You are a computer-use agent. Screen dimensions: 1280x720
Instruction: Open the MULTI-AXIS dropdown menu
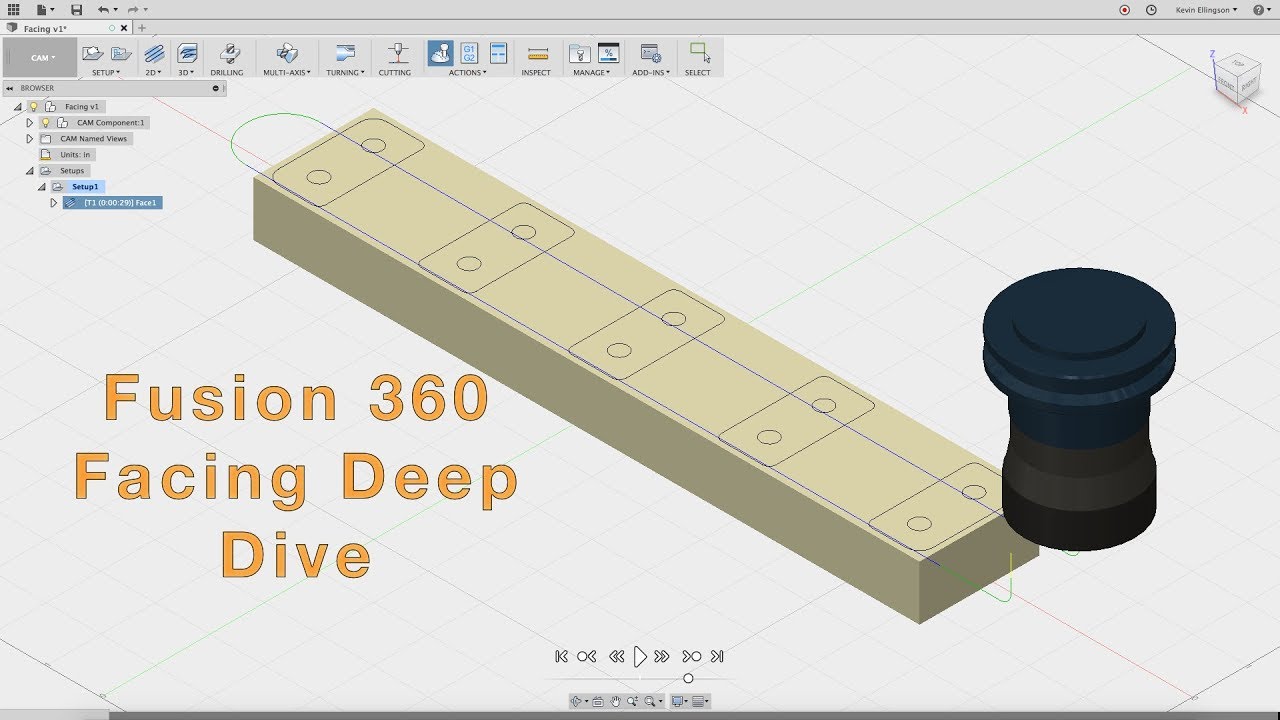coord(287,72)
